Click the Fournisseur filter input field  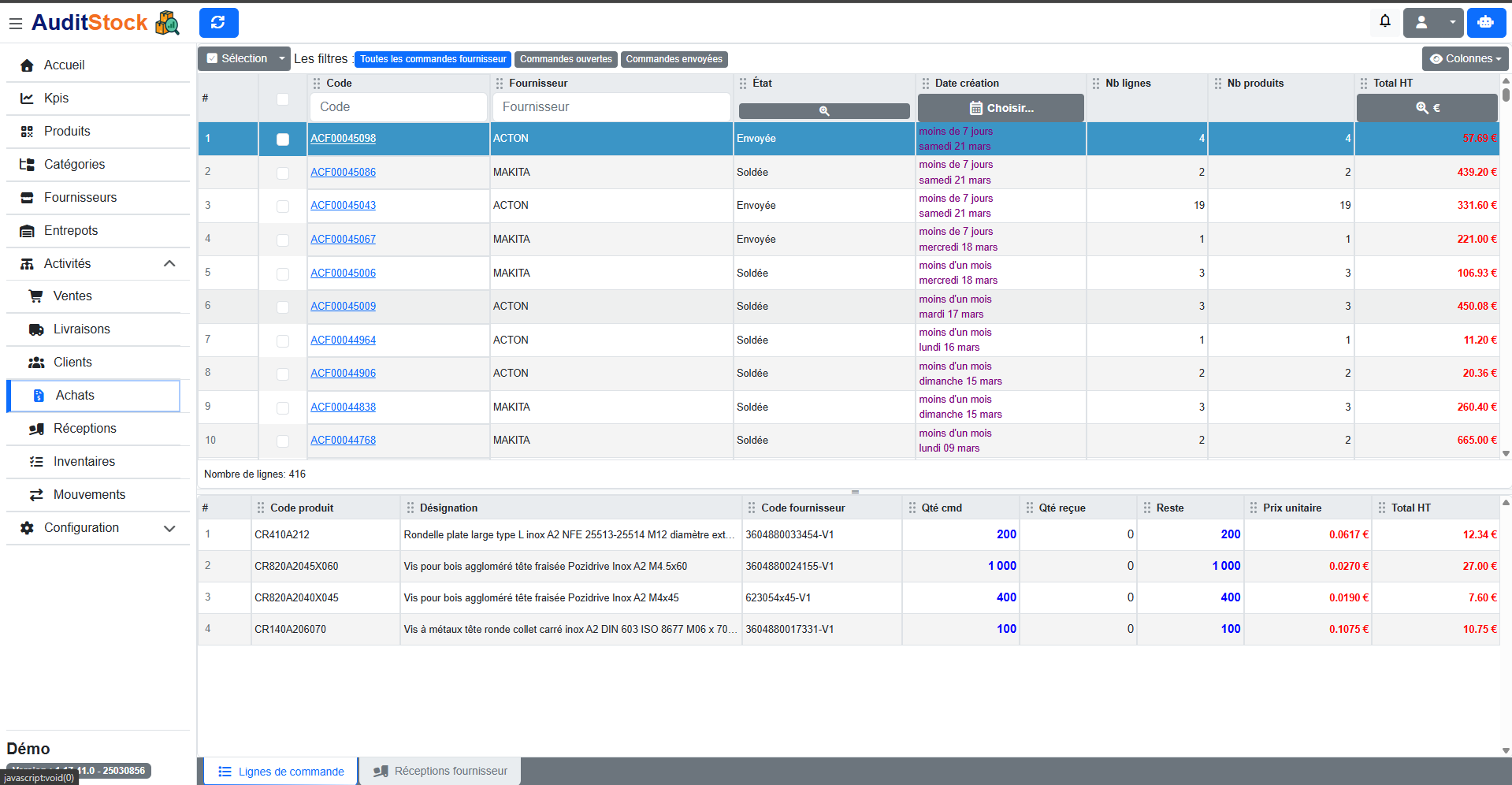611,107
